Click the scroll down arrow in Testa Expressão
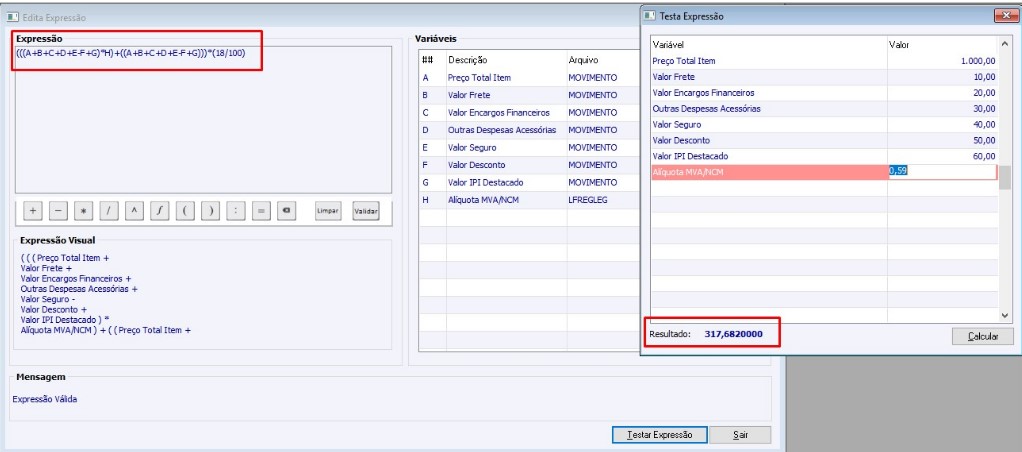 (1006, 315)
